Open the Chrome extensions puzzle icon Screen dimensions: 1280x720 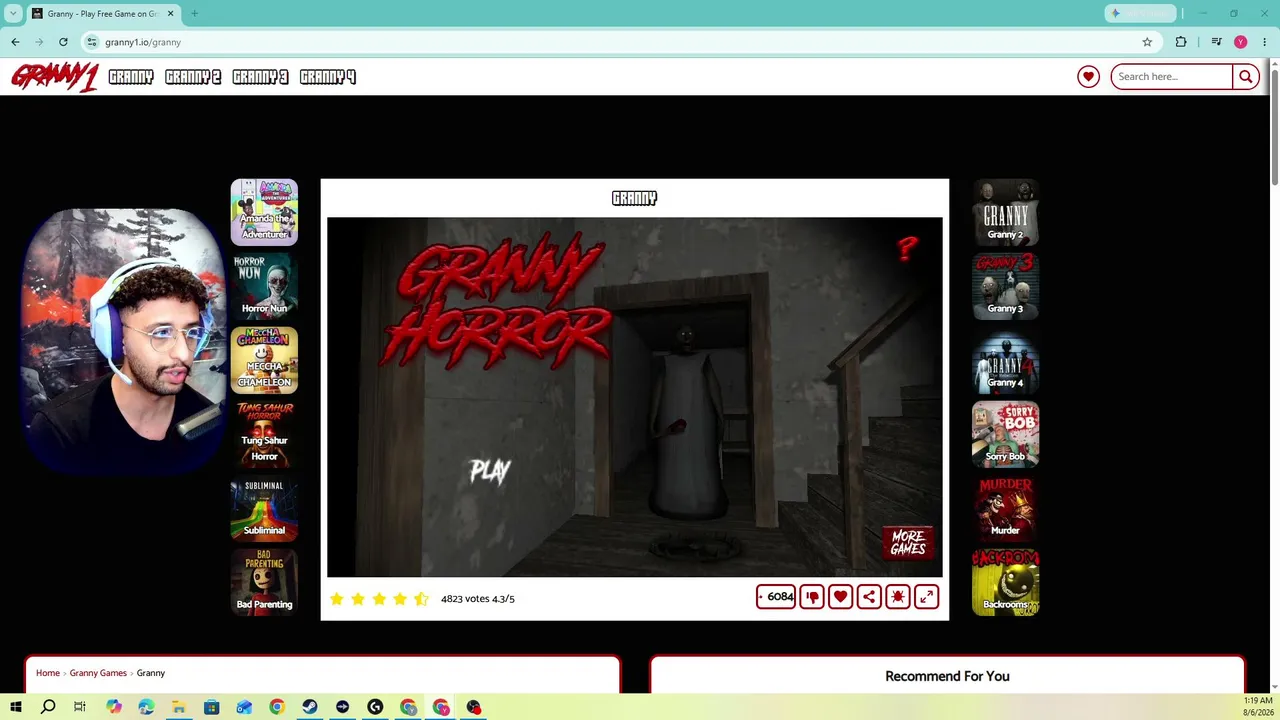point(1181,42)
